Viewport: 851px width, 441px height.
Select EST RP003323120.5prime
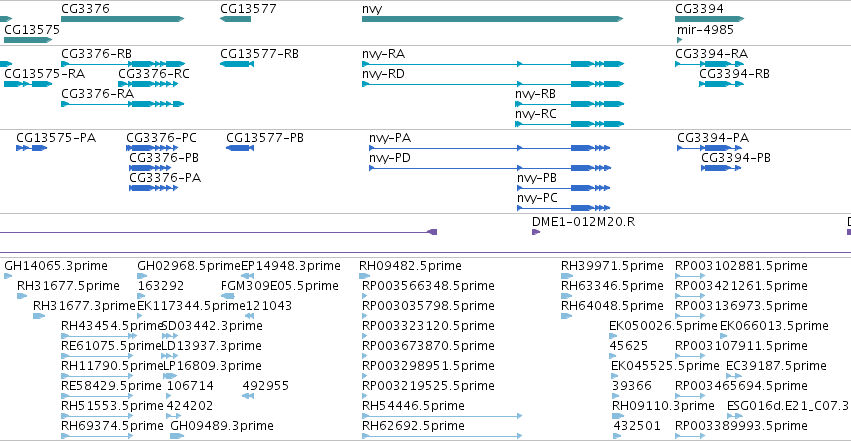tap(365, 336)
